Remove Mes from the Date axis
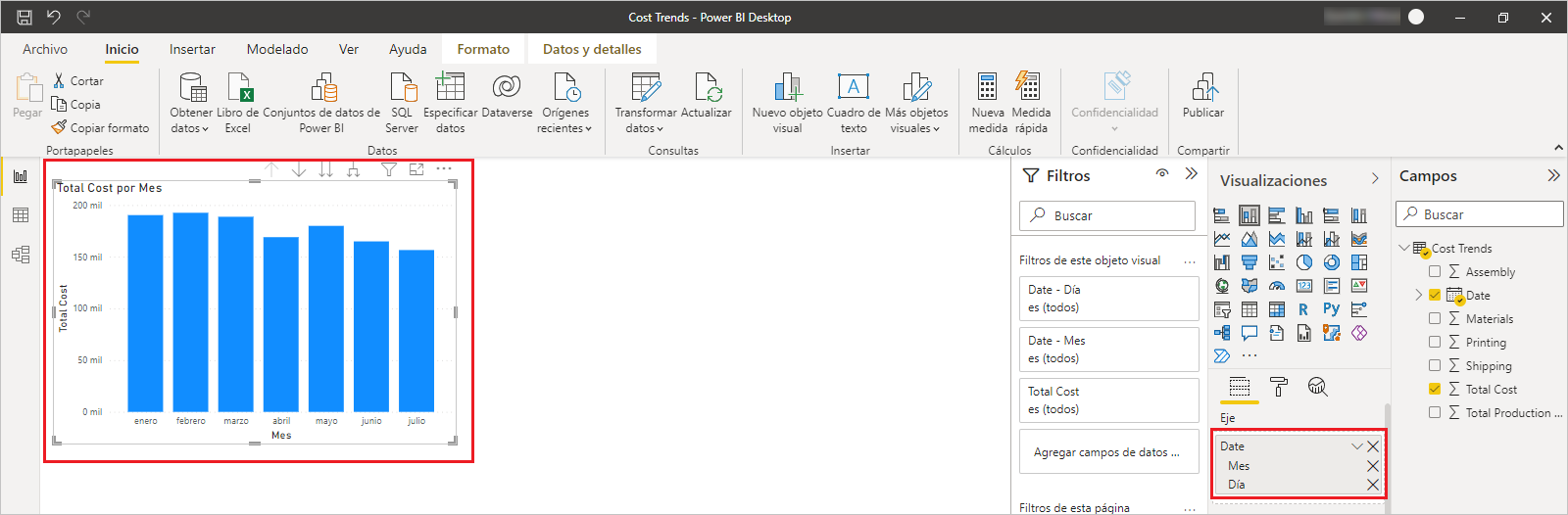 [x=1373, y=466]
